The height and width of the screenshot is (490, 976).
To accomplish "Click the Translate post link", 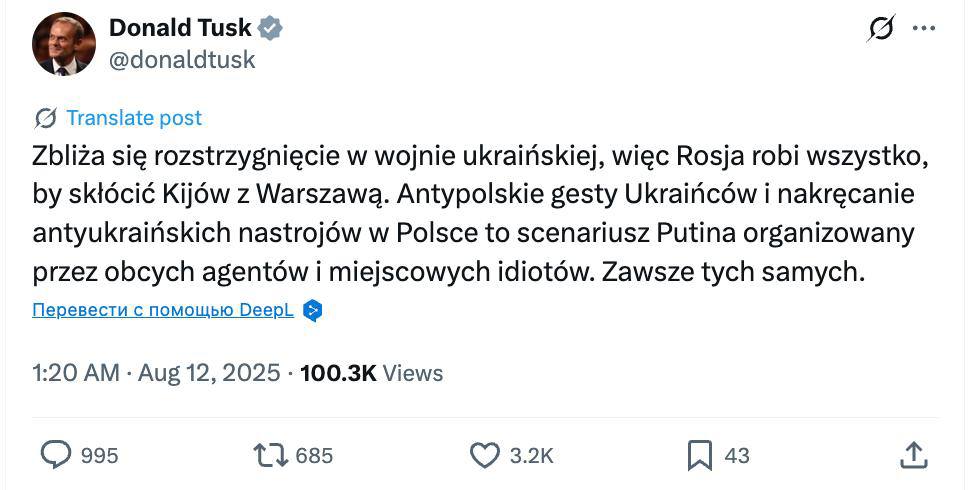I will pyautogui.click(x=134, y=118).
